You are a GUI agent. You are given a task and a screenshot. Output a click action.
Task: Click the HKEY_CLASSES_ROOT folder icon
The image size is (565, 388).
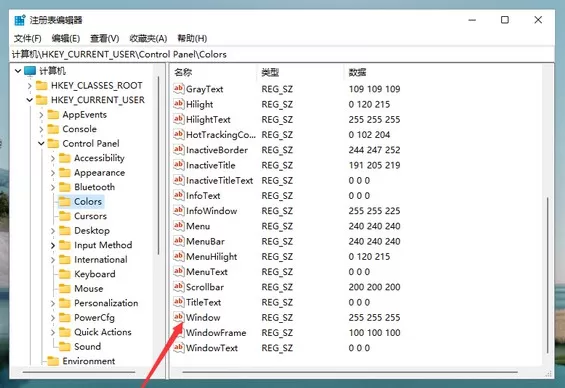tap(42, 86)
